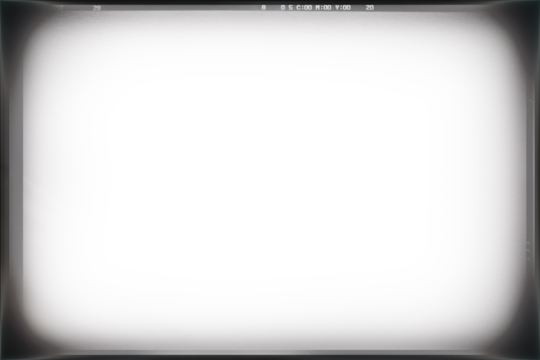The image size is (540, 360).
Task: Click the Y:00 edge marking text
Action: 343,8
